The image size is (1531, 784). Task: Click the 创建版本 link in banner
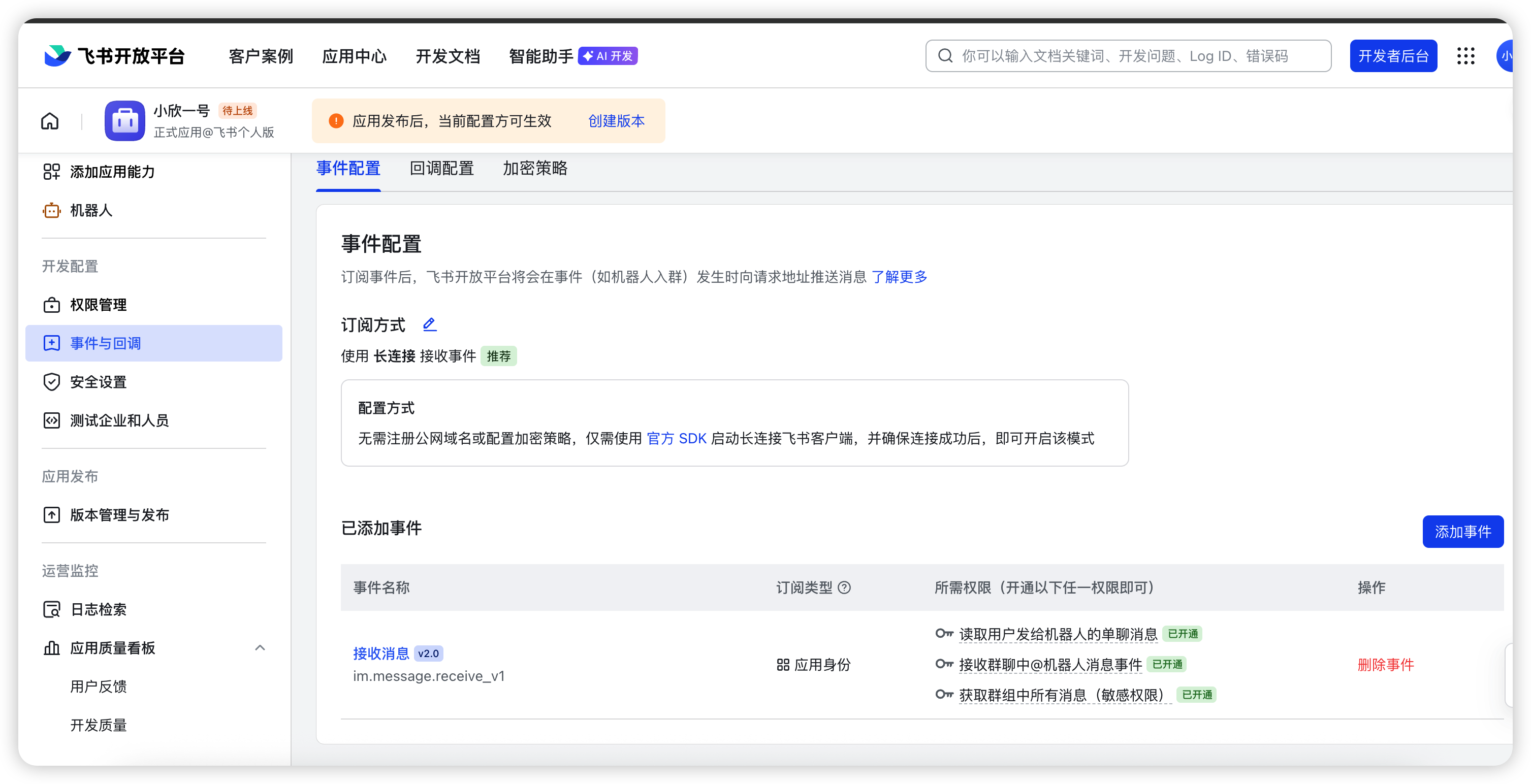click(616, 121)
